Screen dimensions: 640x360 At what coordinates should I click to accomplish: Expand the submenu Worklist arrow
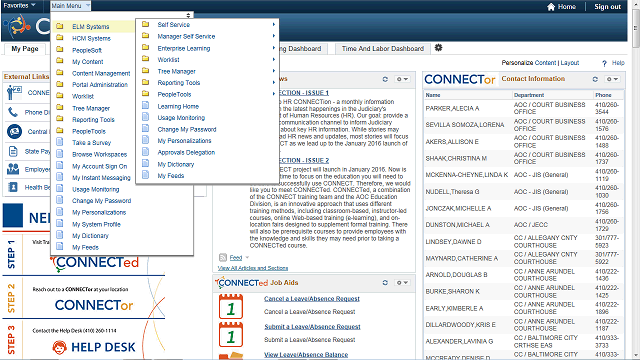coord(274,60)
